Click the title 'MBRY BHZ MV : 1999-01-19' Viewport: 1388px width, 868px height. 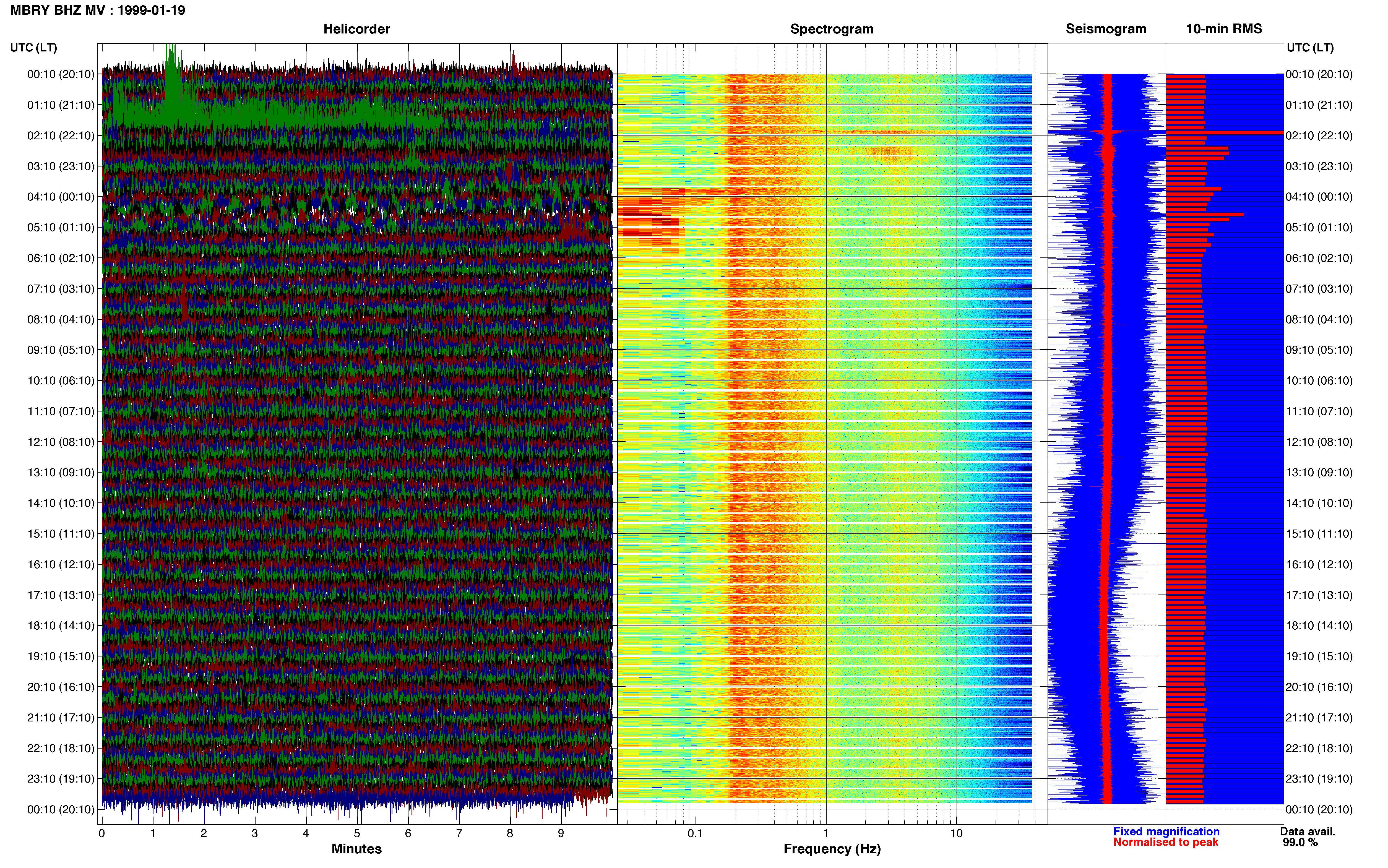98,10
